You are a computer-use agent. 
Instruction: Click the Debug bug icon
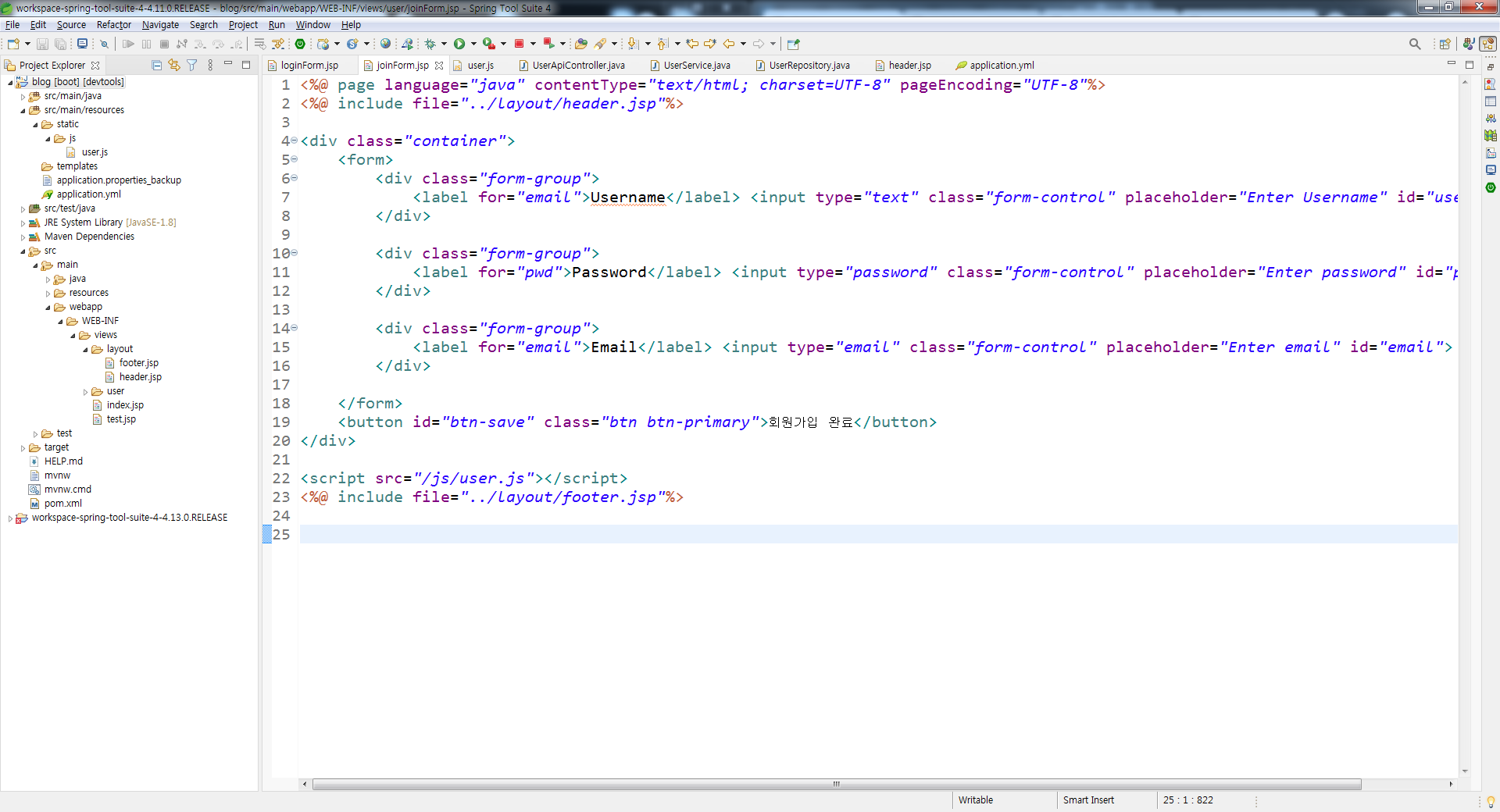[430, 44]
